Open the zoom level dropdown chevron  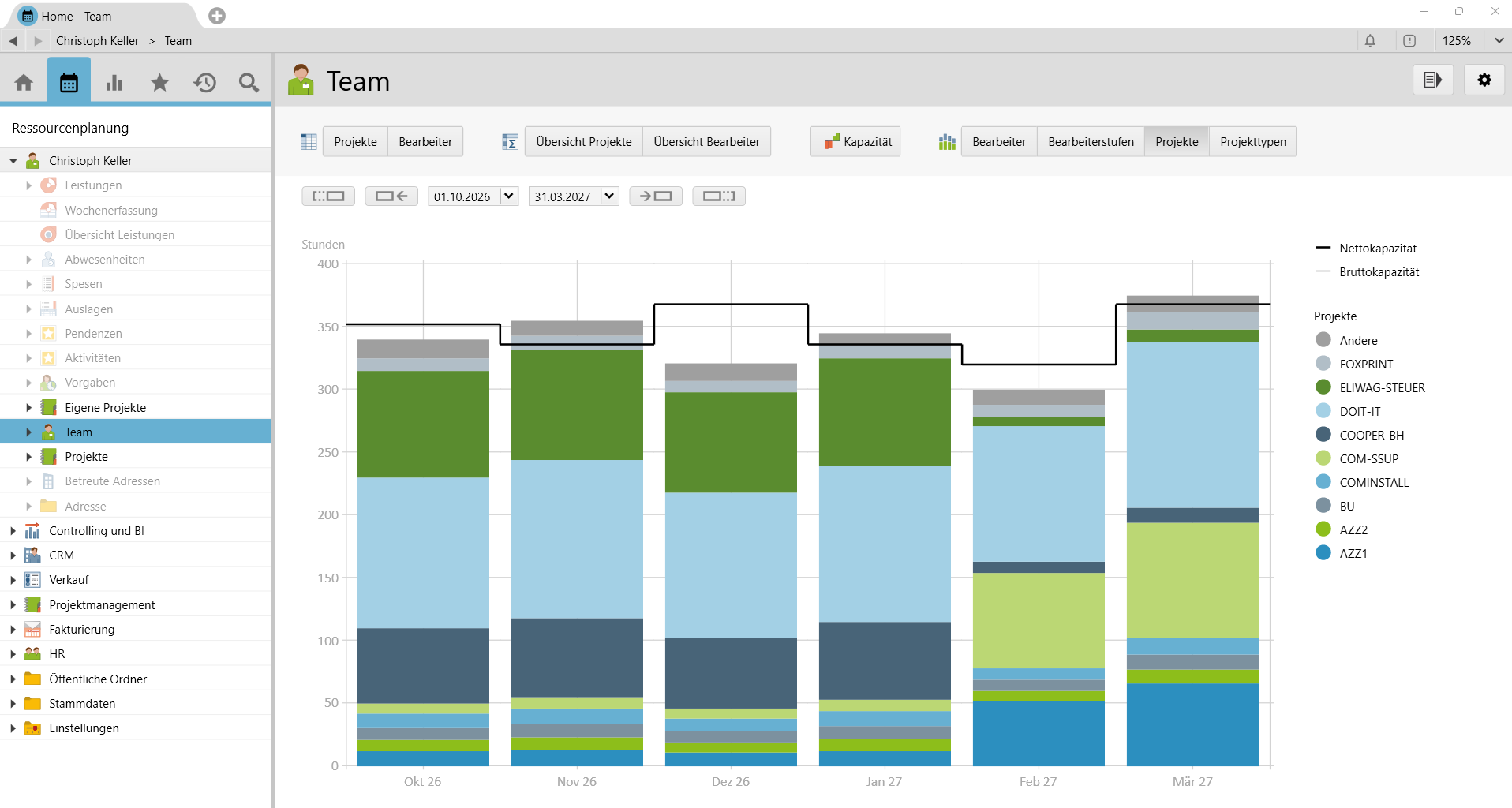coord(1498,41)
